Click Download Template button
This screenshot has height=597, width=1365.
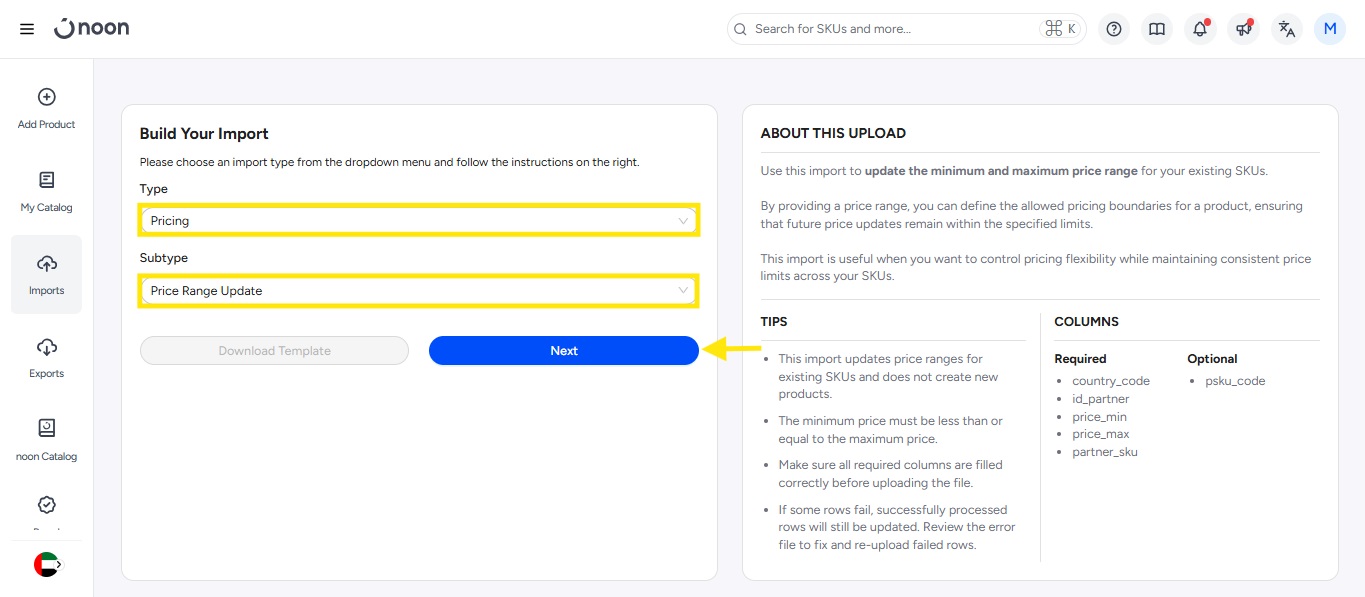point(274,350)
